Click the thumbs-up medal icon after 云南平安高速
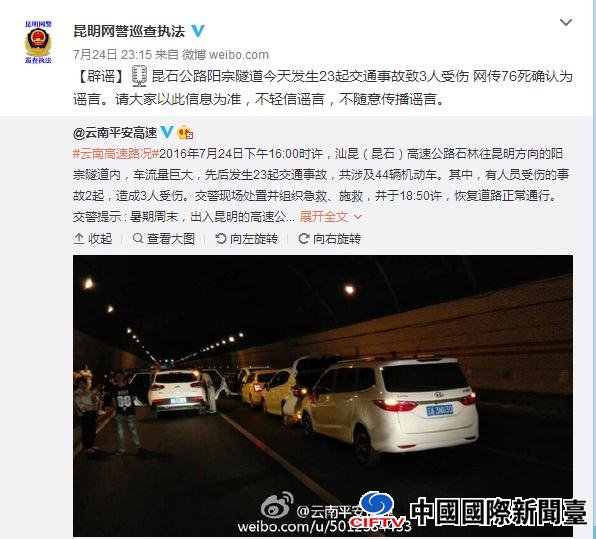The width and height of the screenshot is (596, 539). (x=185, y=132)
